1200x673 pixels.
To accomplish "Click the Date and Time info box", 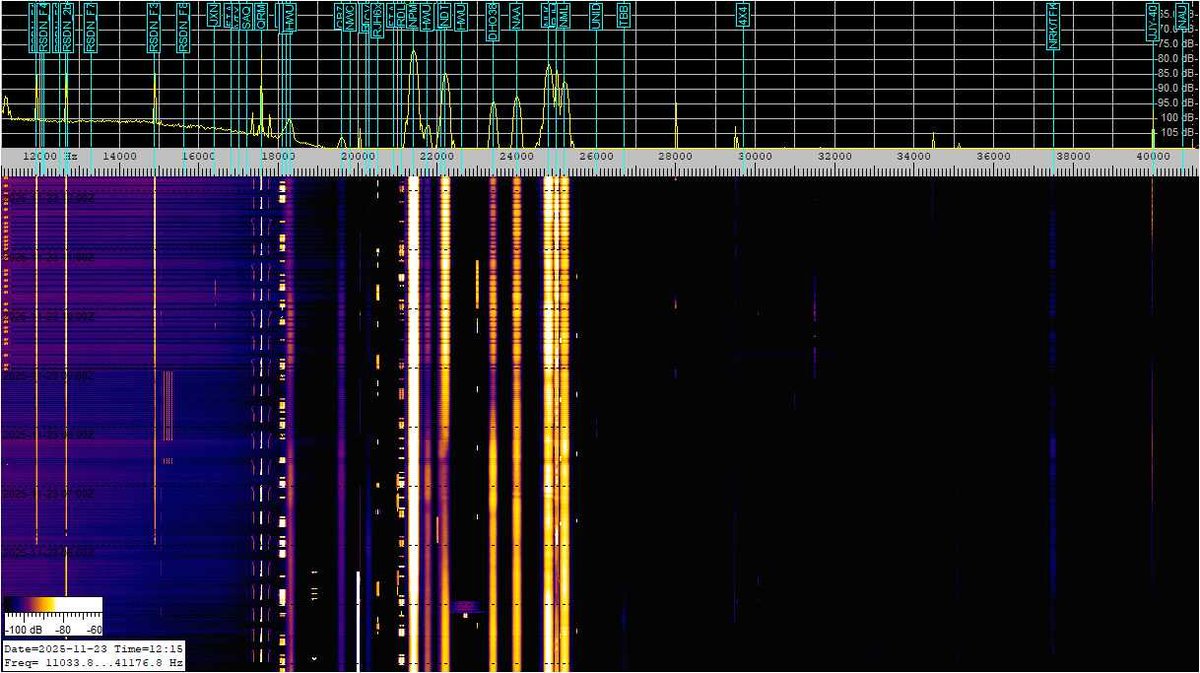I will [93, 647].
